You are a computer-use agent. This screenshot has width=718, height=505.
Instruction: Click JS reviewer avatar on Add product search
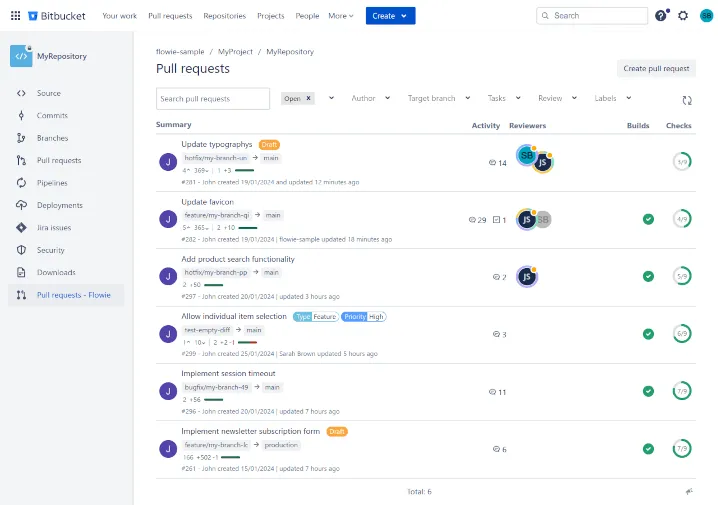(527, 277)
